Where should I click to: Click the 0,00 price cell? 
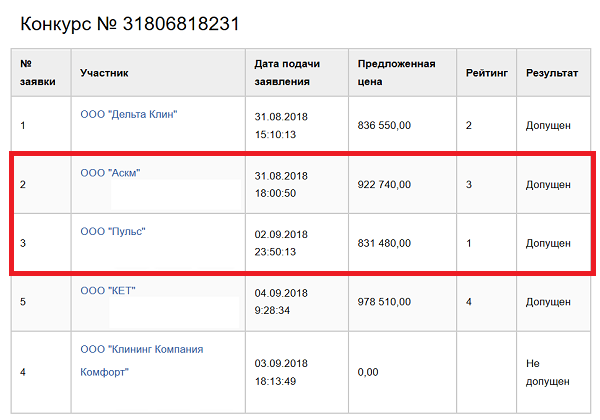[370, 372]
